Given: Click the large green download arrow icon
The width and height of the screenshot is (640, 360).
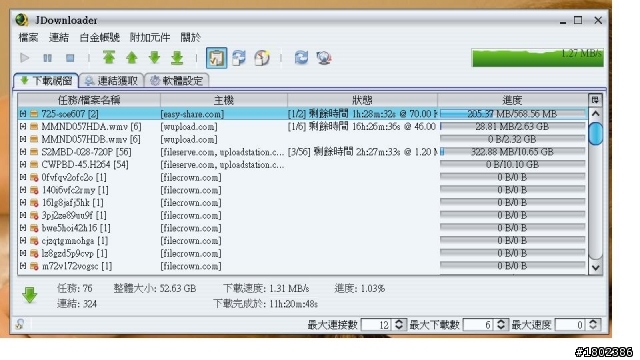Looking at the screenshot, I should coord(30,295).
